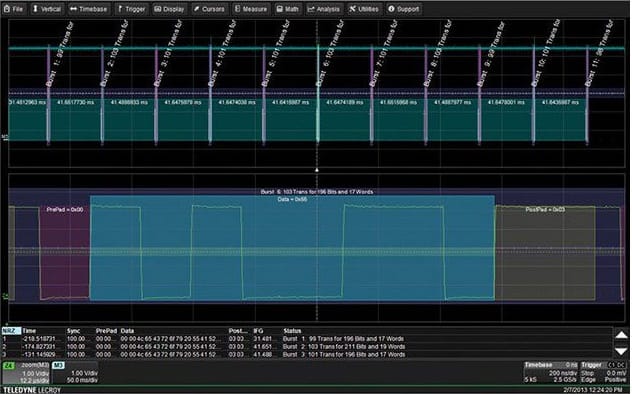
Task: Click the Burst 6 annotation on upper trace
Action: tap(330, 54)
